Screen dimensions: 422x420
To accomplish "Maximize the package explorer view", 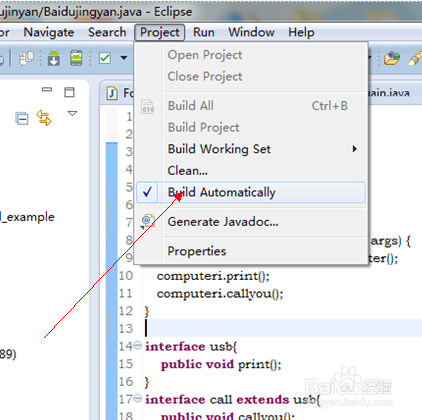I will [x=69, y=92].
